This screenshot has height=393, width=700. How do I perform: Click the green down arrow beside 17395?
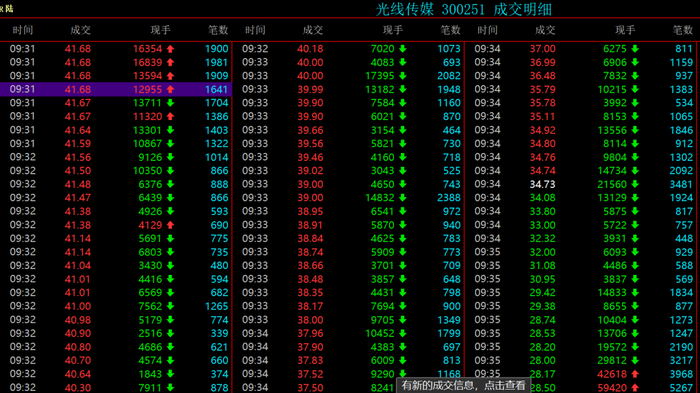(403, 76)
